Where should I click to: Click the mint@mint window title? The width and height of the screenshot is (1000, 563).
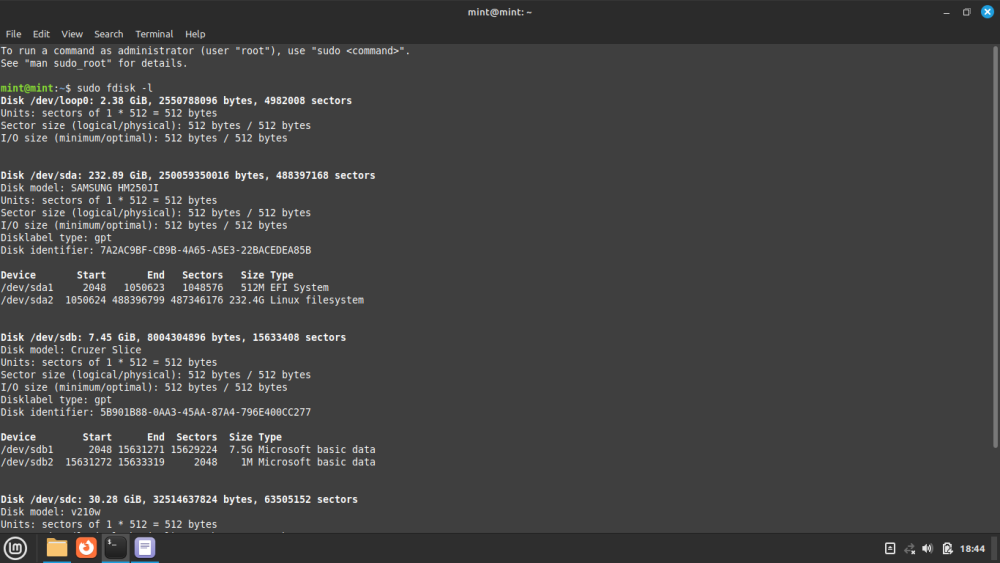click(x=499, y=12)
